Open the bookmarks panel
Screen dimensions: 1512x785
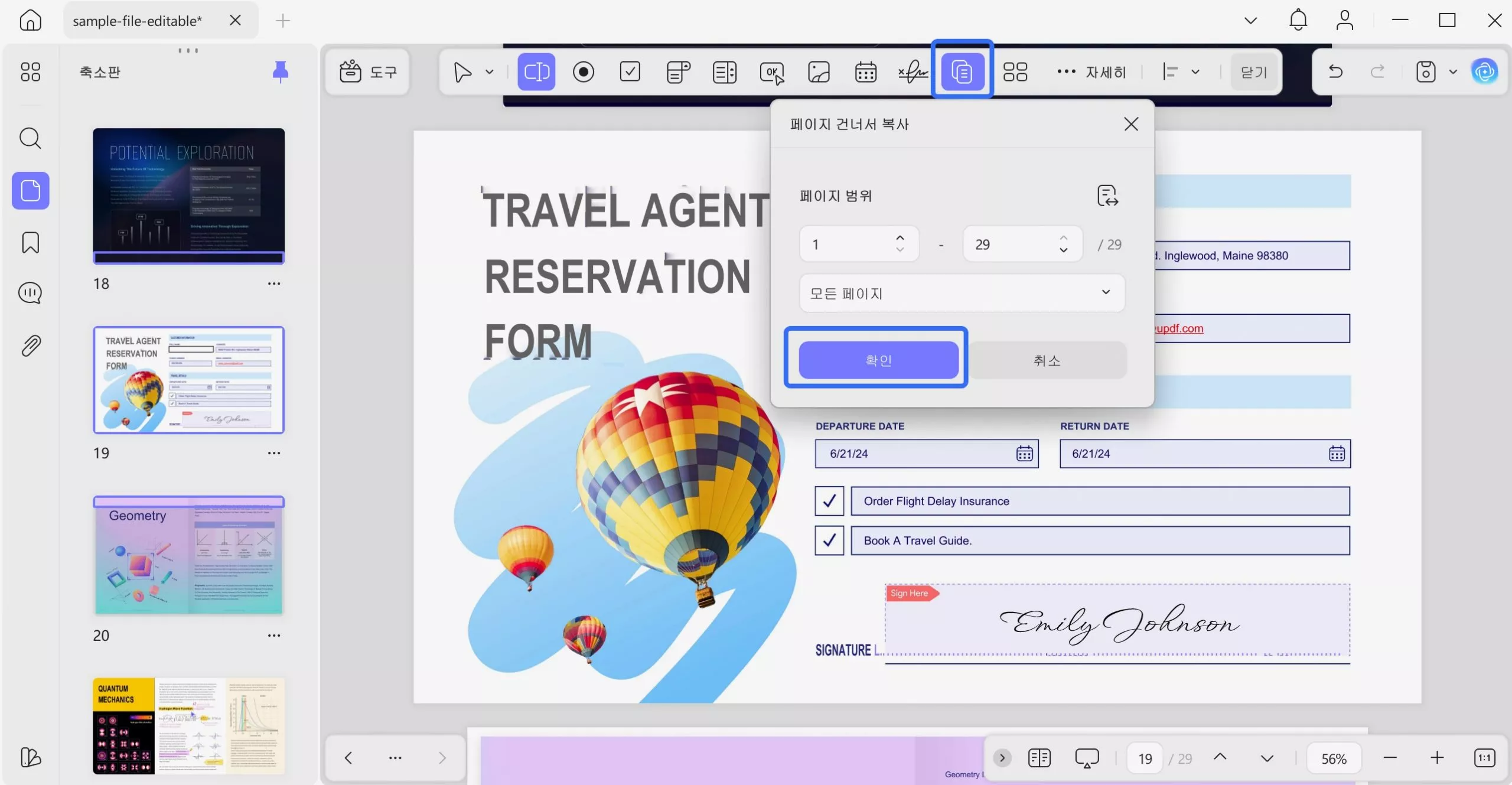point(30,243)
